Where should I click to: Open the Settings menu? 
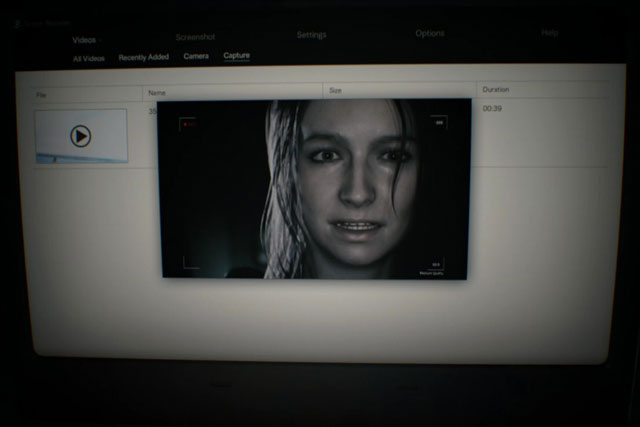[311, 35]
